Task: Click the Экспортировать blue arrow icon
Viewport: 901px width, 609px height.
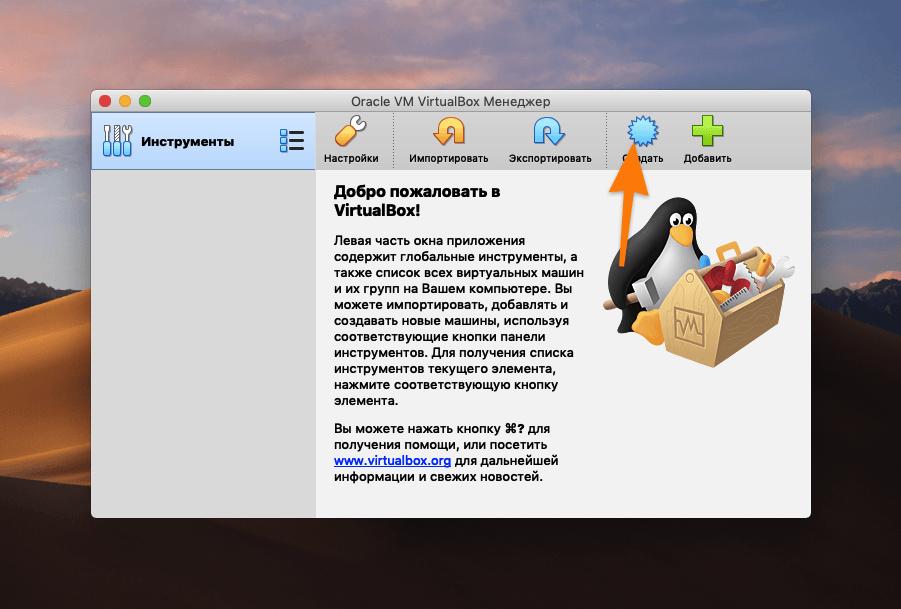Action: coord(549,133)
